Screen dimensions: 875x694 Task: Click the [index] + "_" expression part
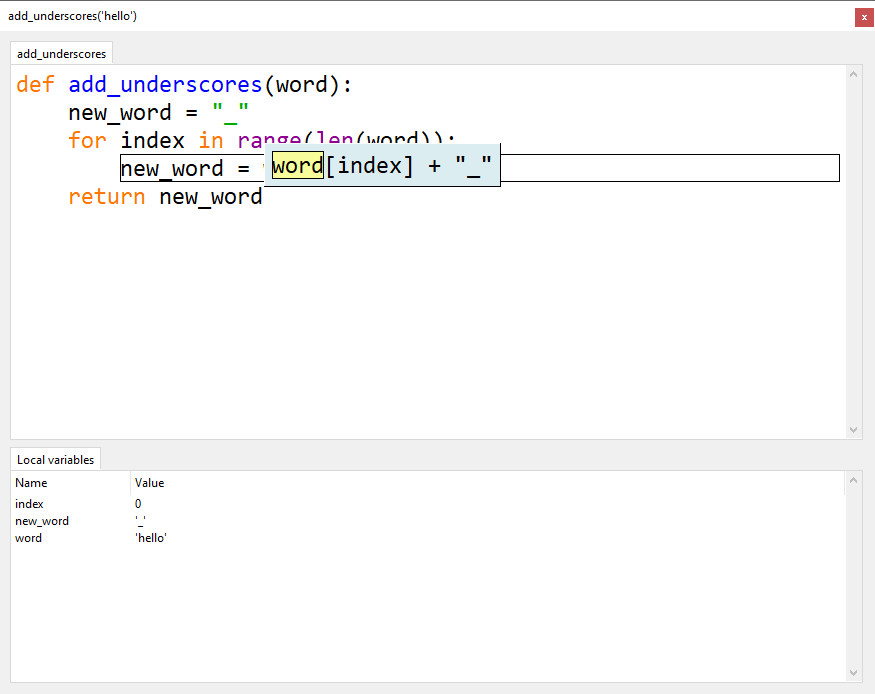pos(409,166)
